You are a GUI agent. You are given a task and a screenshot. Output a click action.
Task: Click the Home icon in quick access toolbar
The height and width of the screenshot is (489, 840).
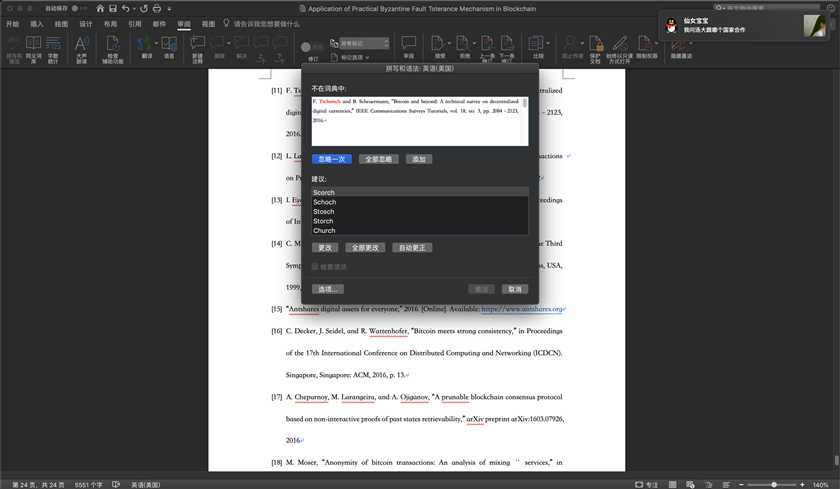[100, 9]
